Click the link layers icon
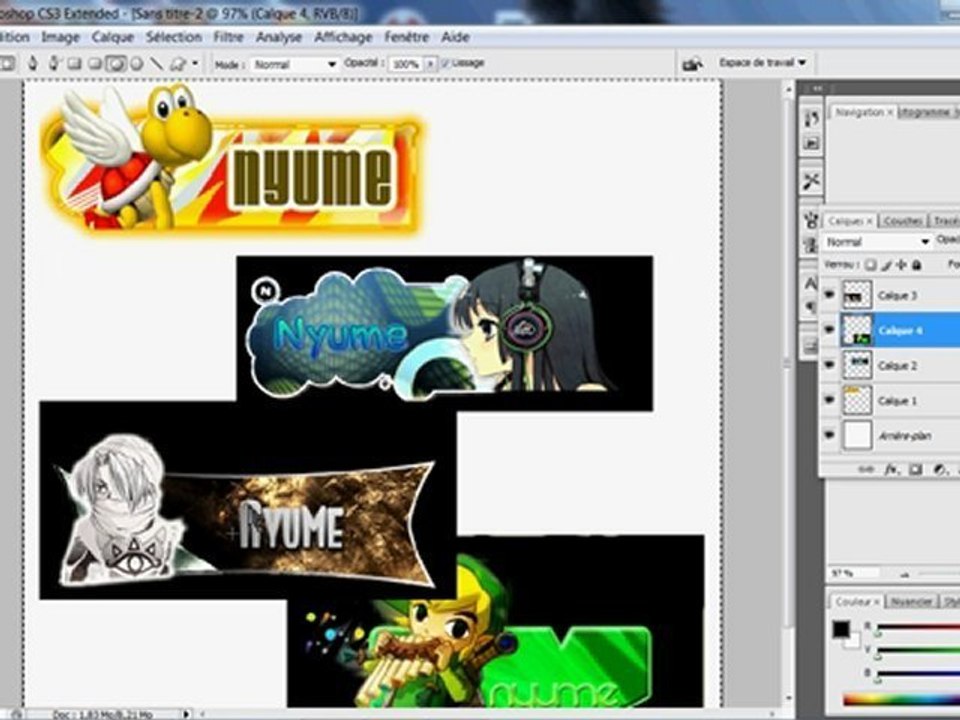Viewport: 960px width, 720px height. pos(866,470)
